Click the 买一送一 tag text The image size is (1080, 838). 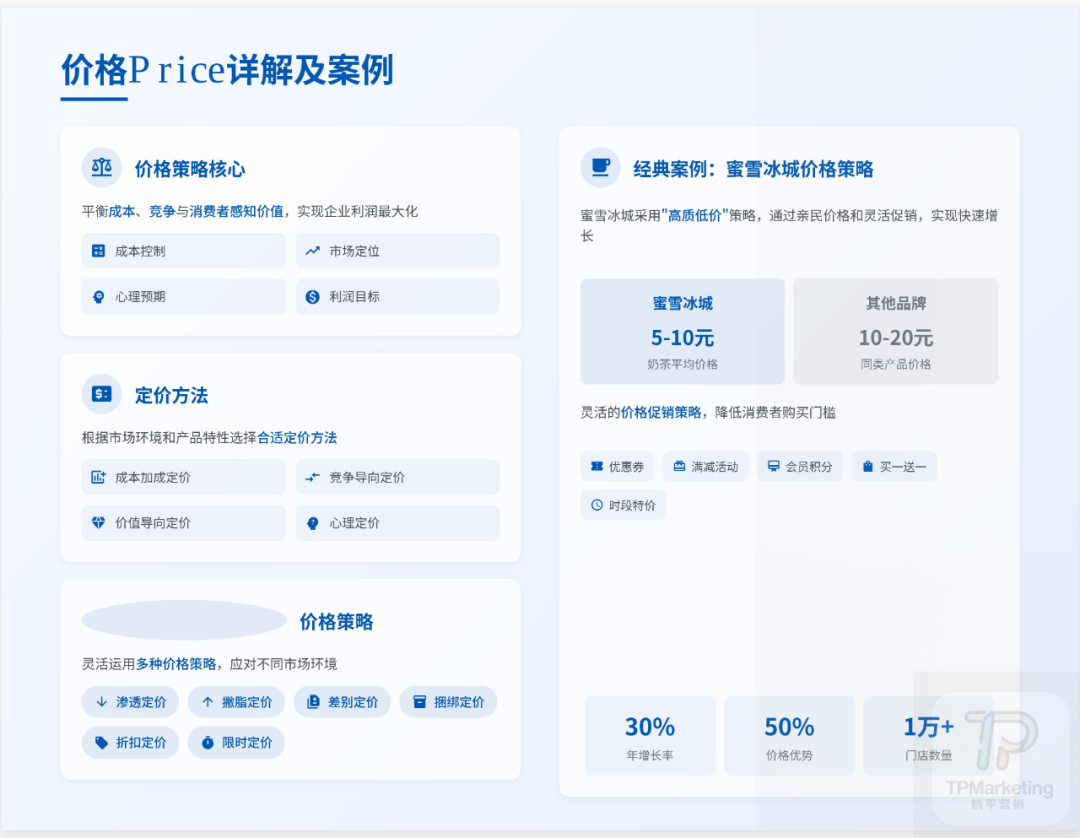click(x=903, y=467)
